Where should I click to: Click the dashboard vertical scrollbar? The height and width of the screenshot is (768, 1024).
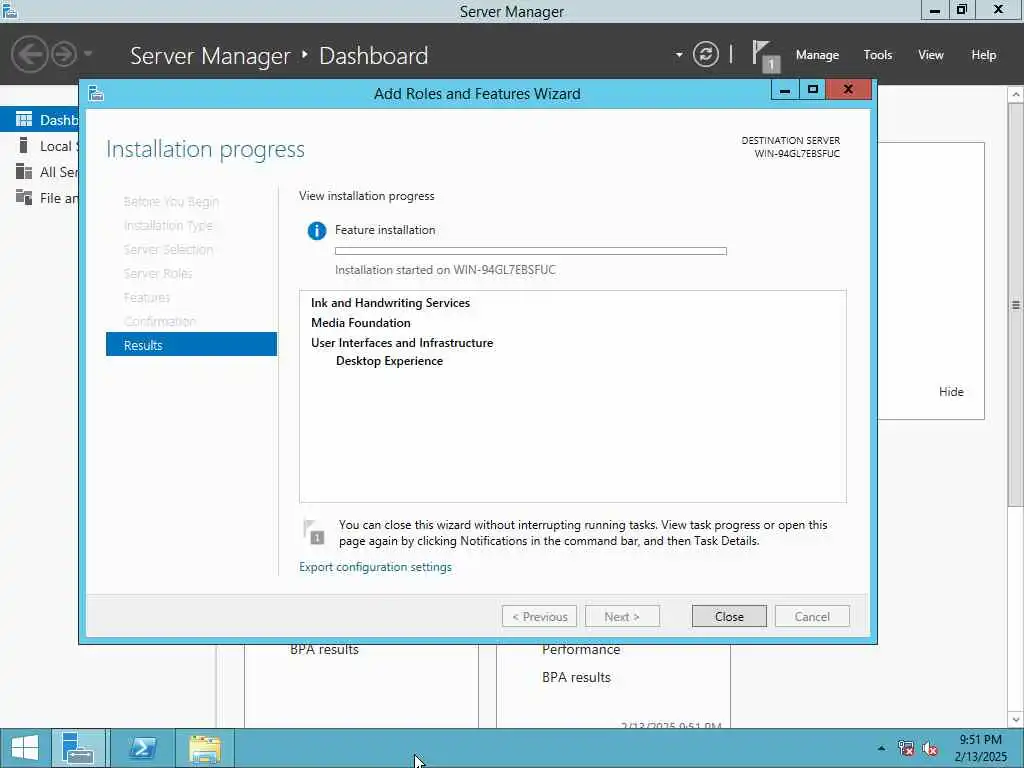click(1016, 304)
